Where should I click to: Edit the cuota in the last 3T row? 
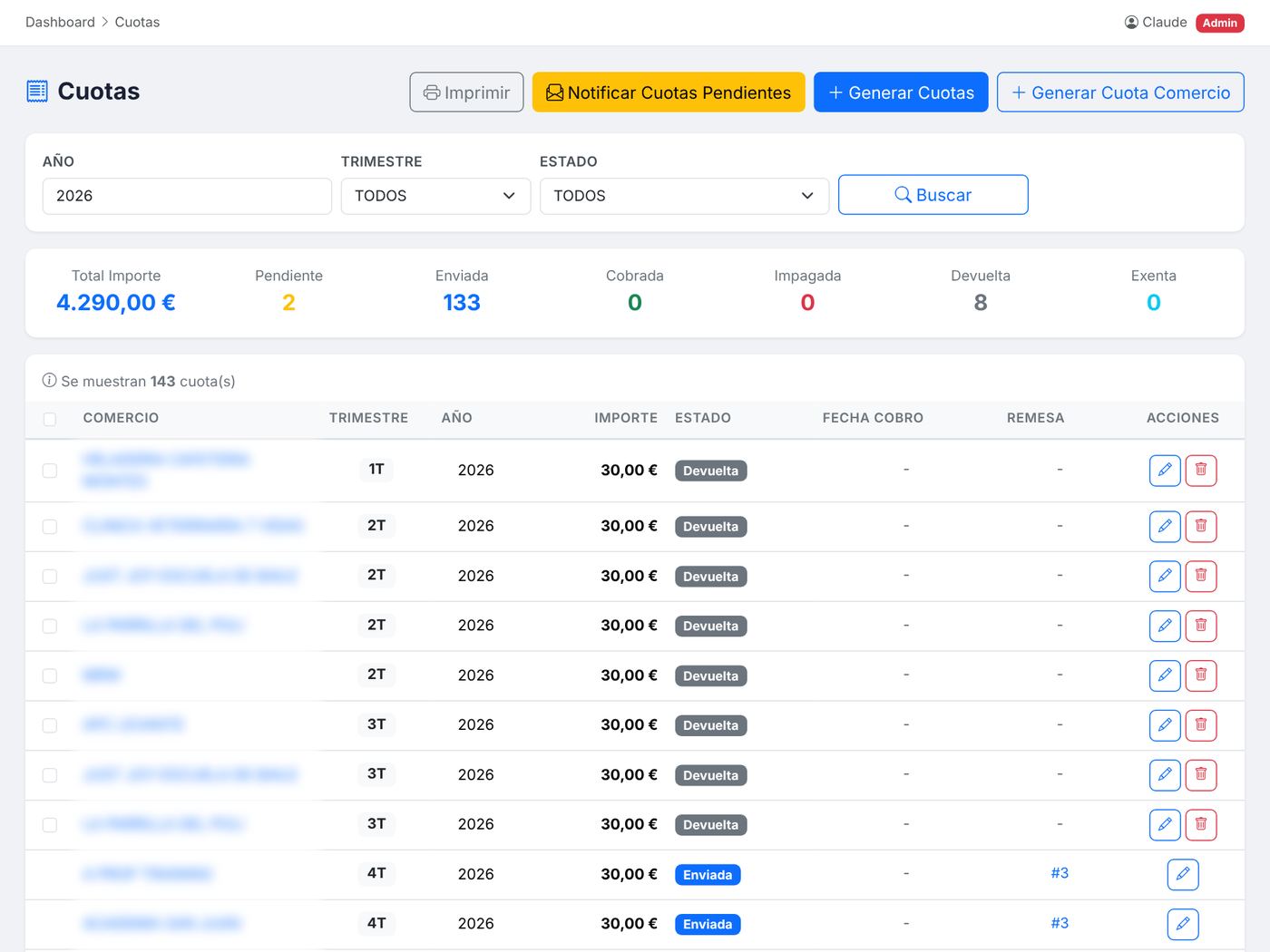pyautogui.click(x=1165, y=825)
